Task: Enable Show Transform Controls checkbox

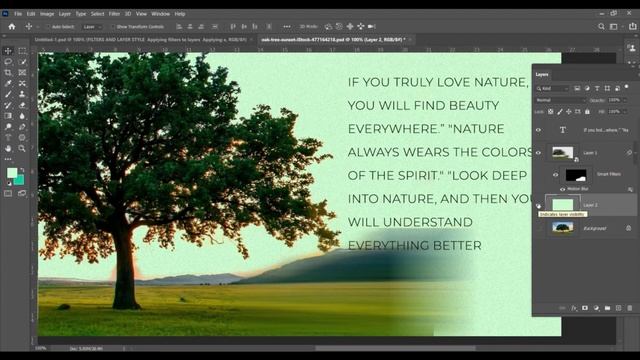Action: coord(112,27)
